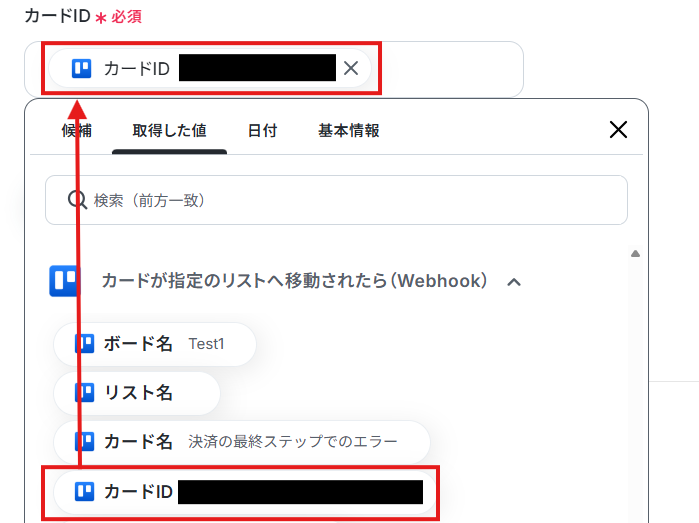This screenshot has width=699, height=523.
Task: Remove the selected カードID chip
Action: [351, 69]
